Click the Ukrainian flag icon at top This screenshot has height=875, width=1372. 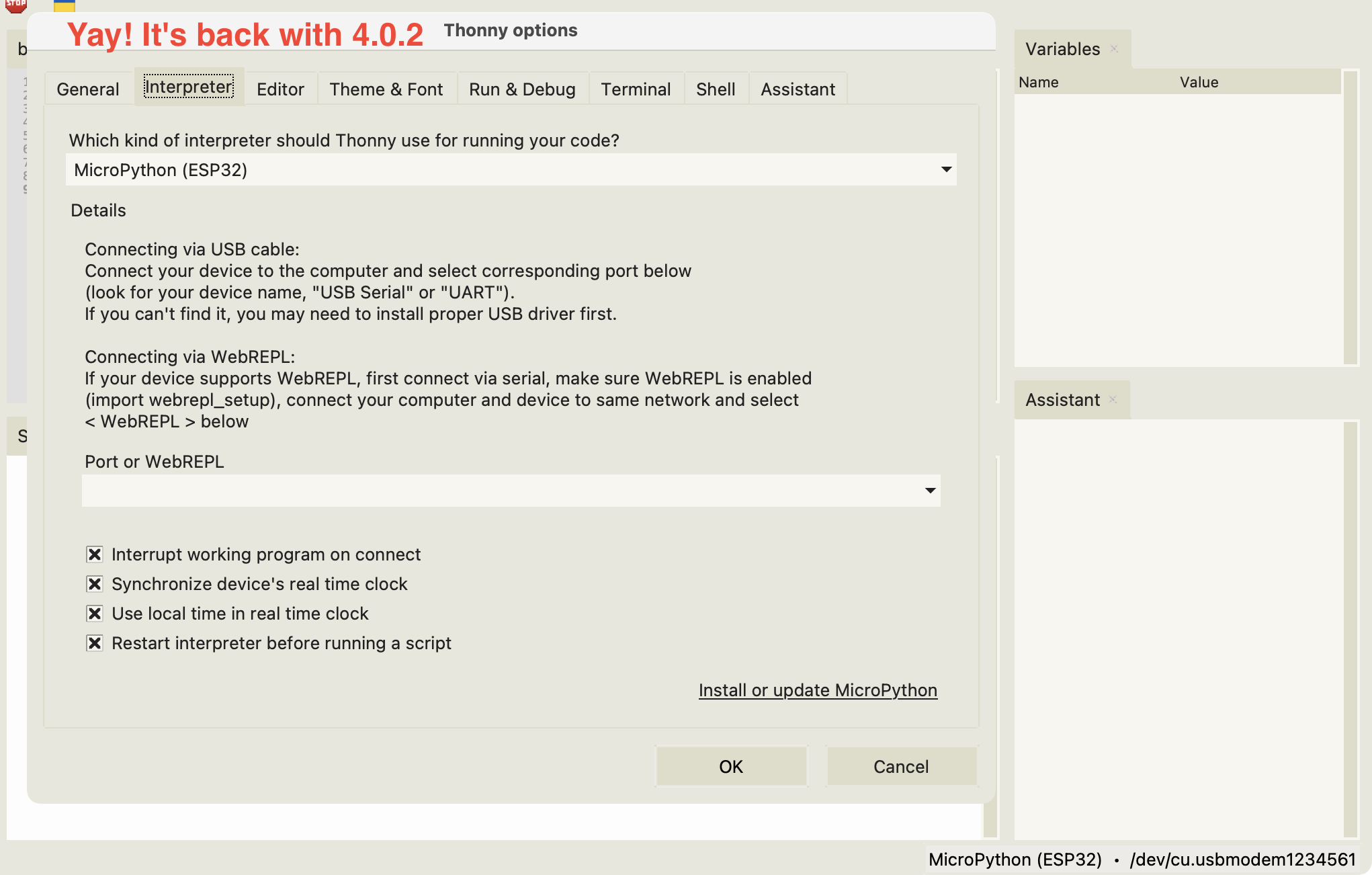64,7
